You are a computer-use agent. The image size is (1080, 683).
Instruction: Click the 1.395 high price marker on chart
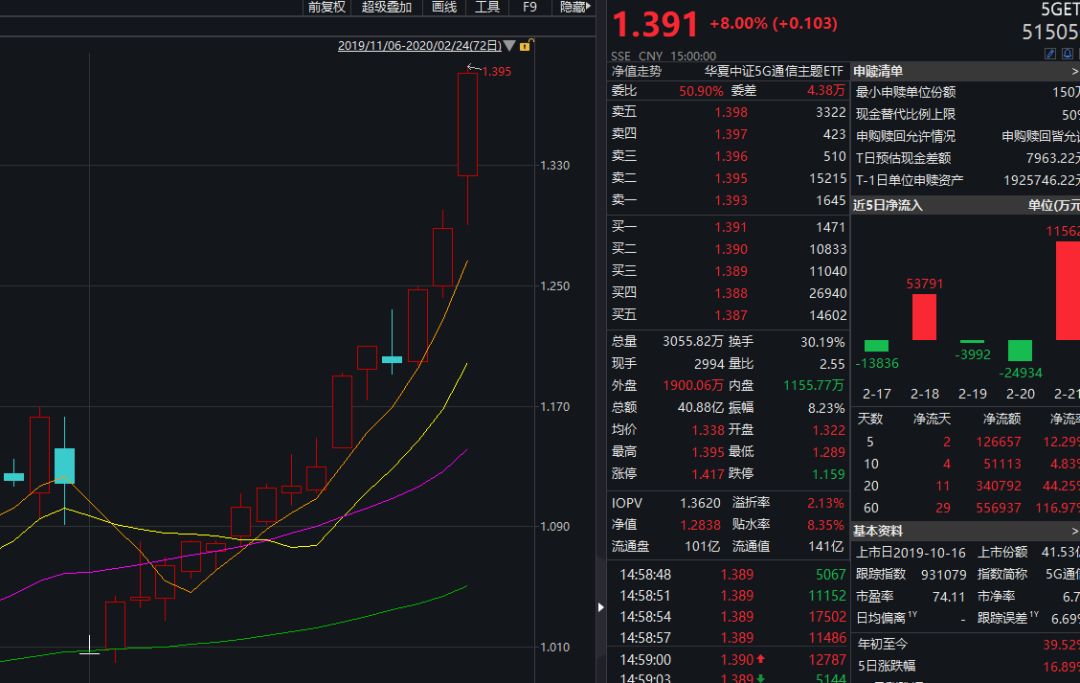click(496, 72)
